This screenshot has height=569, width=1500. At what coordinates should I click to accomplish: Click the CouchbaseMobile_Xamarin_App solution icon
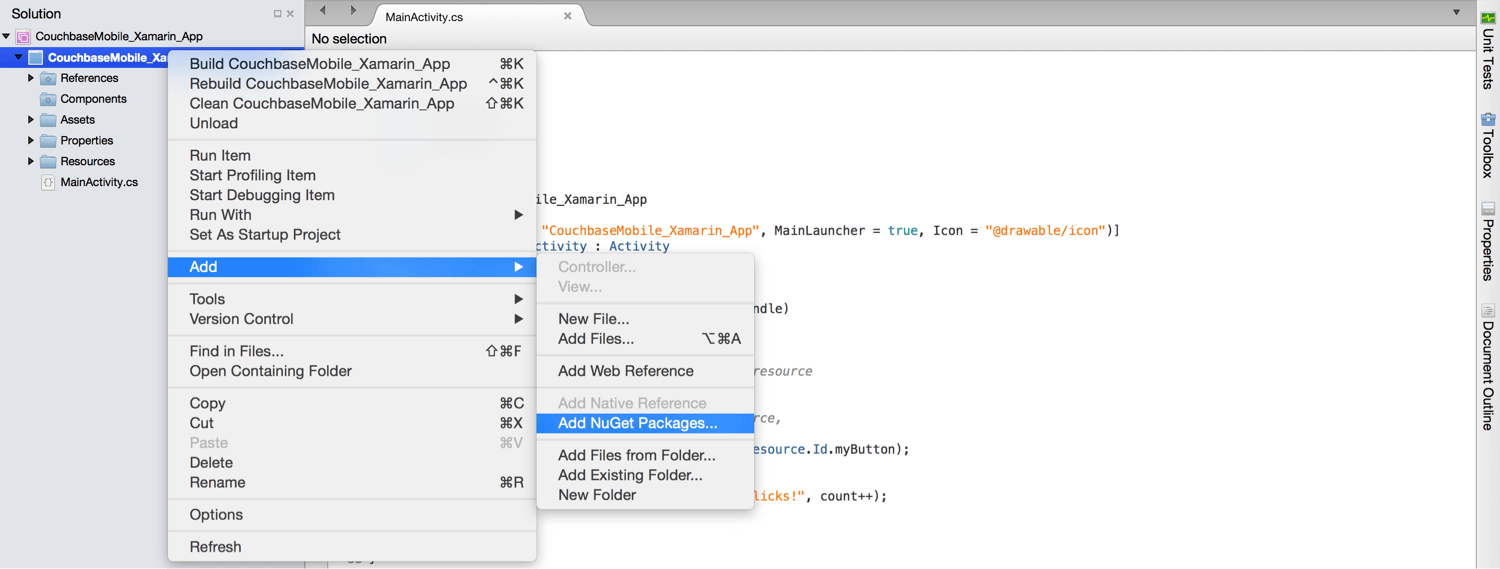23,36
